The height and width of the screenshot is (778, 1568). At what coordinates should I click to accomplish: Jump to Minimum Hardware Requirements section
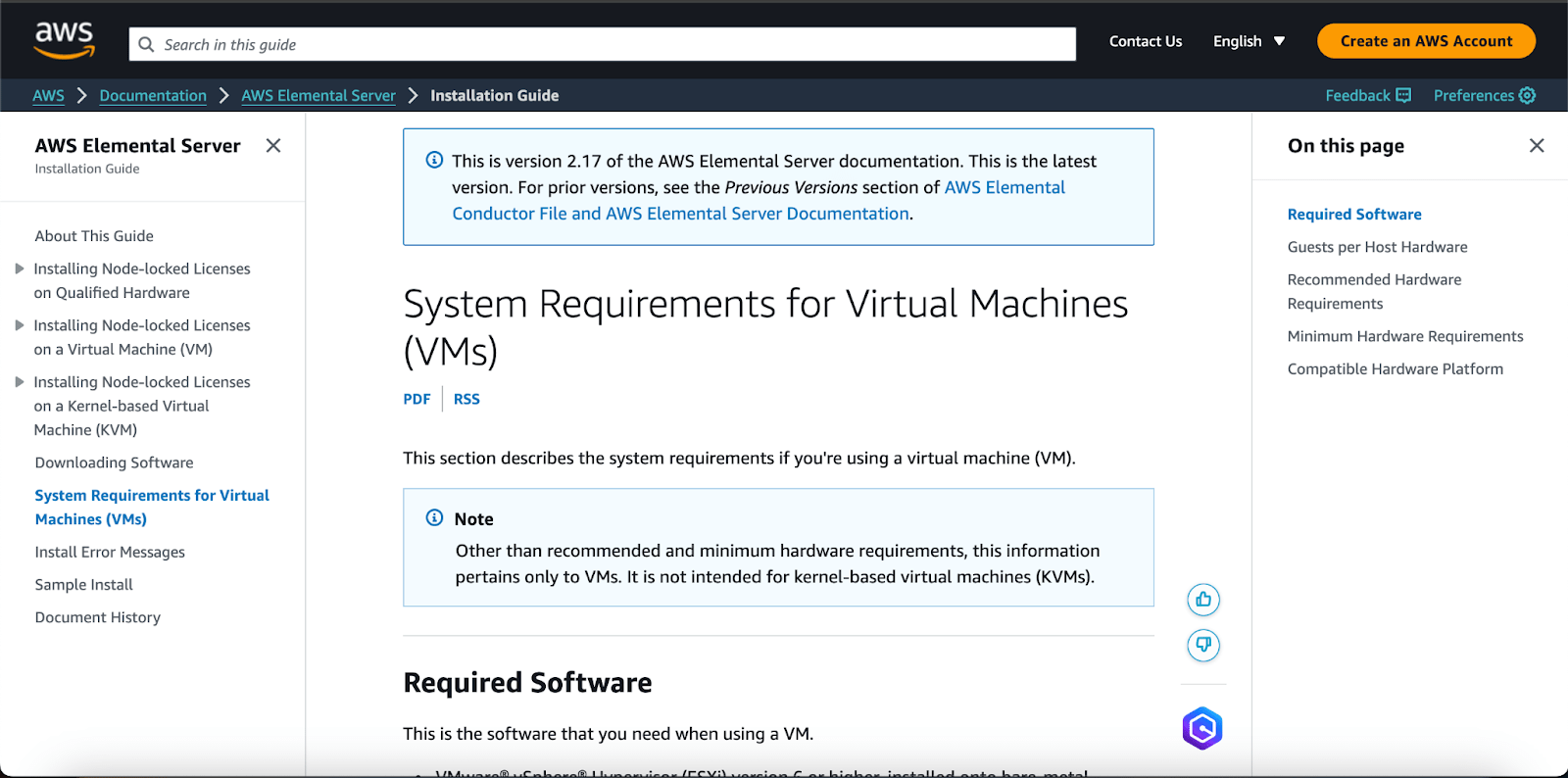[1404, 336]
